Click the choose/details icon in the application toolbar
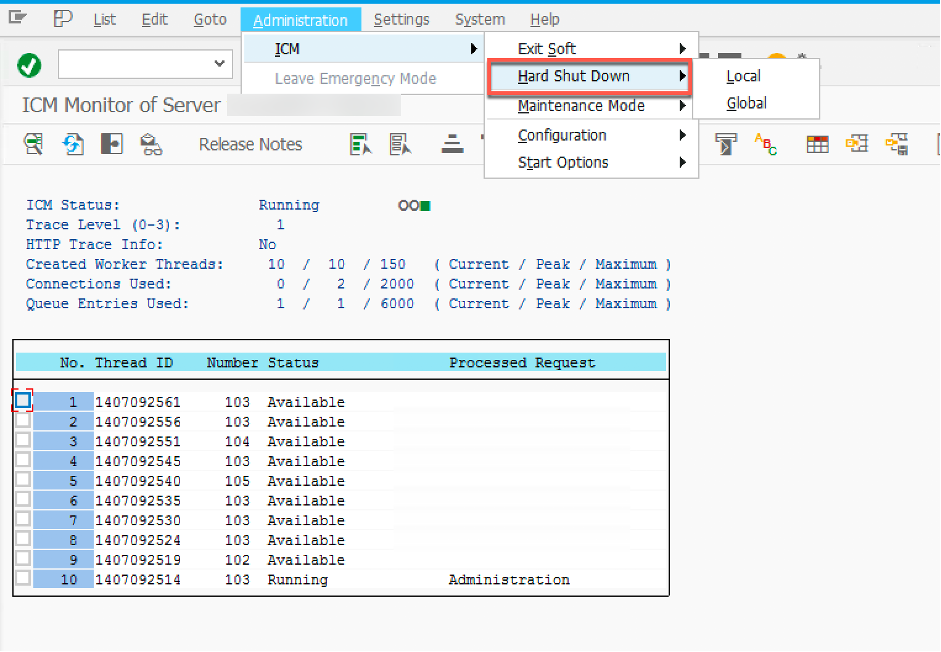 click(34, 144)
